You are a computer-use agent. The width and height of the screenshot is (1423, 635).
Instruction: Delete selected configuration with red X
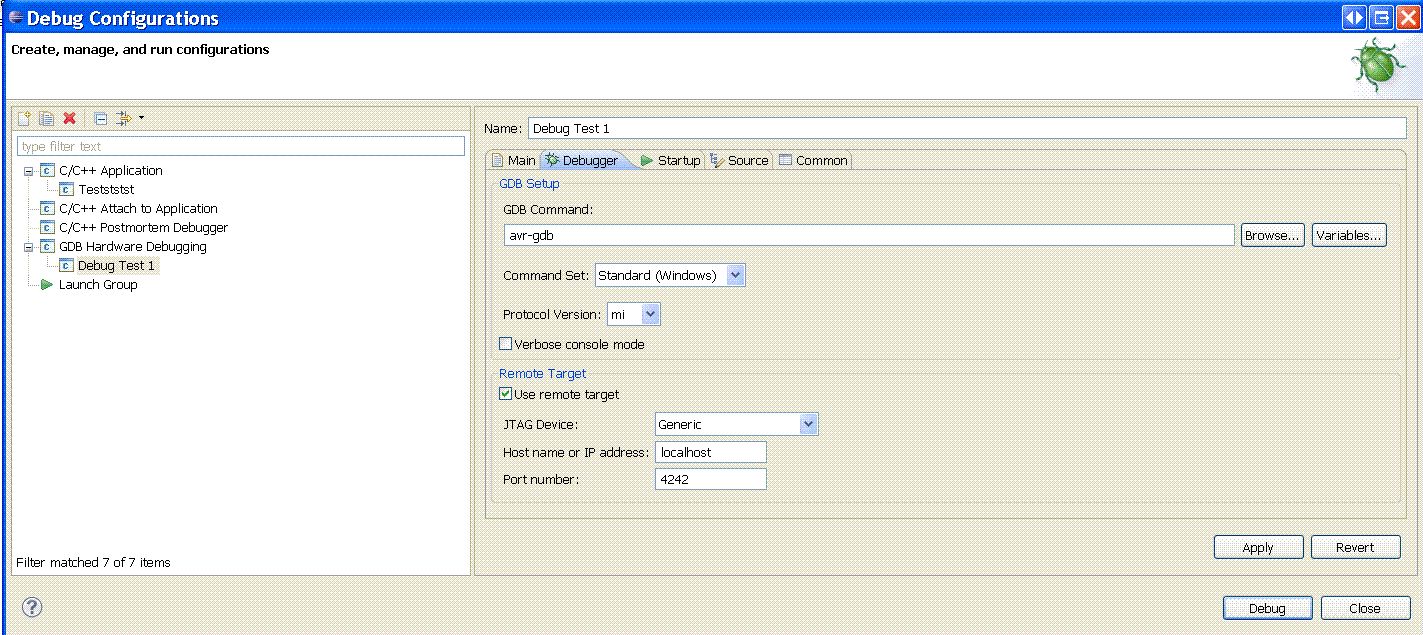pos(69,118)
